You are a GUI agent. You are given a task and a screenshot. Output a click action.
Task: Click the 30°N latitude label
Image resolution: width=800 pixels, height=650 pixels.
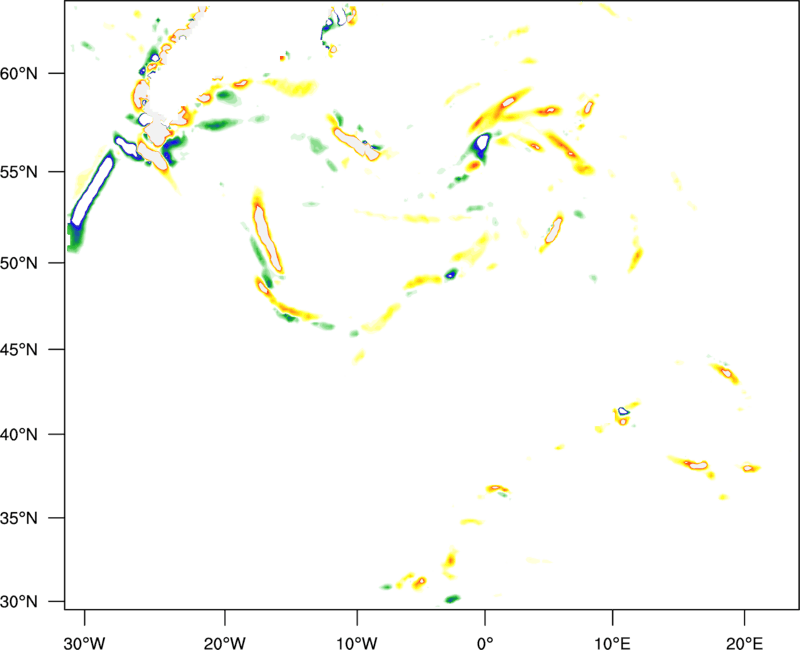click(x=19, y=602)
